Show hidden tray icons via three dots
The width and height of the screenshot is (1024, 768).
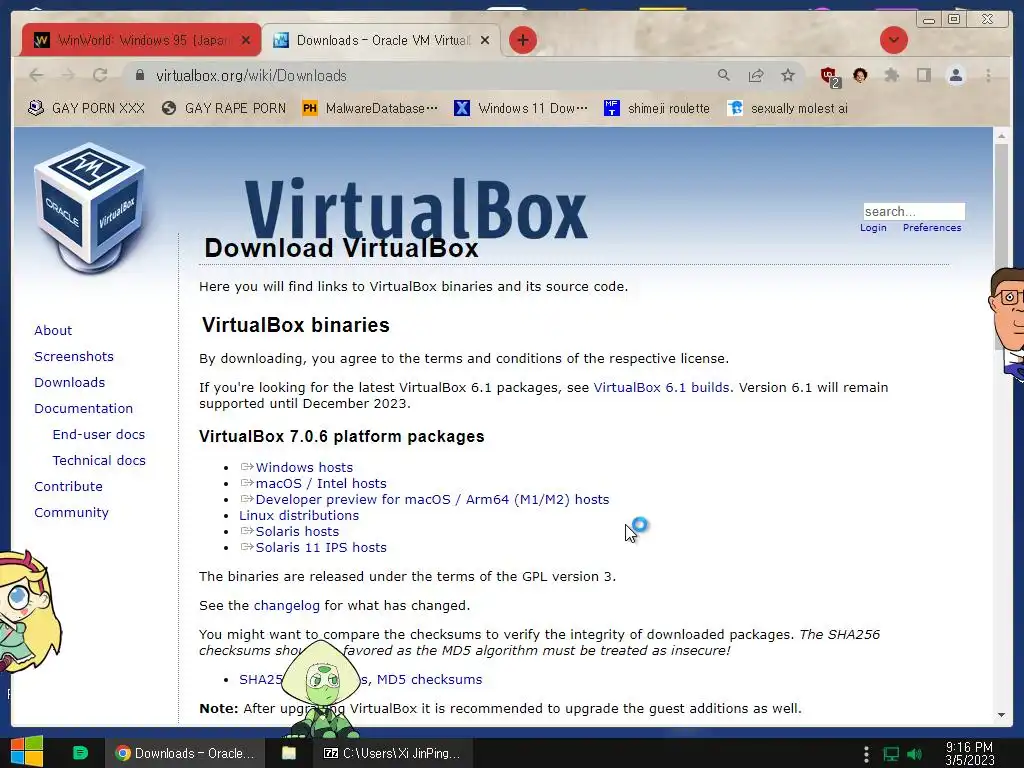tap(866, 754)
